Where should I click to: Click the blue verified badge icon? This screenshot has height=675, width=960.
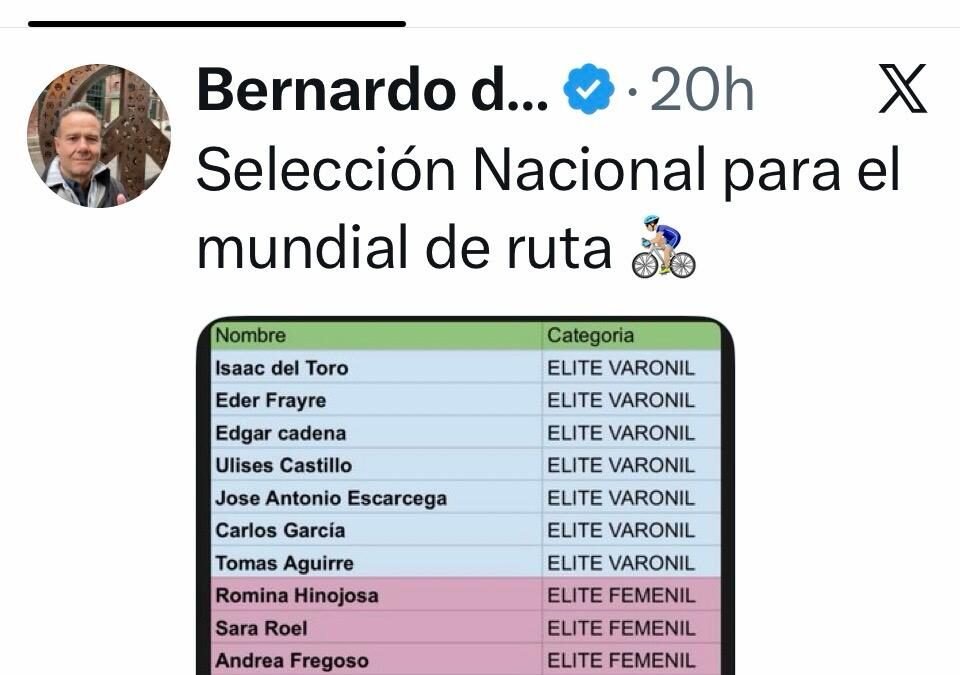click(588, 89)
